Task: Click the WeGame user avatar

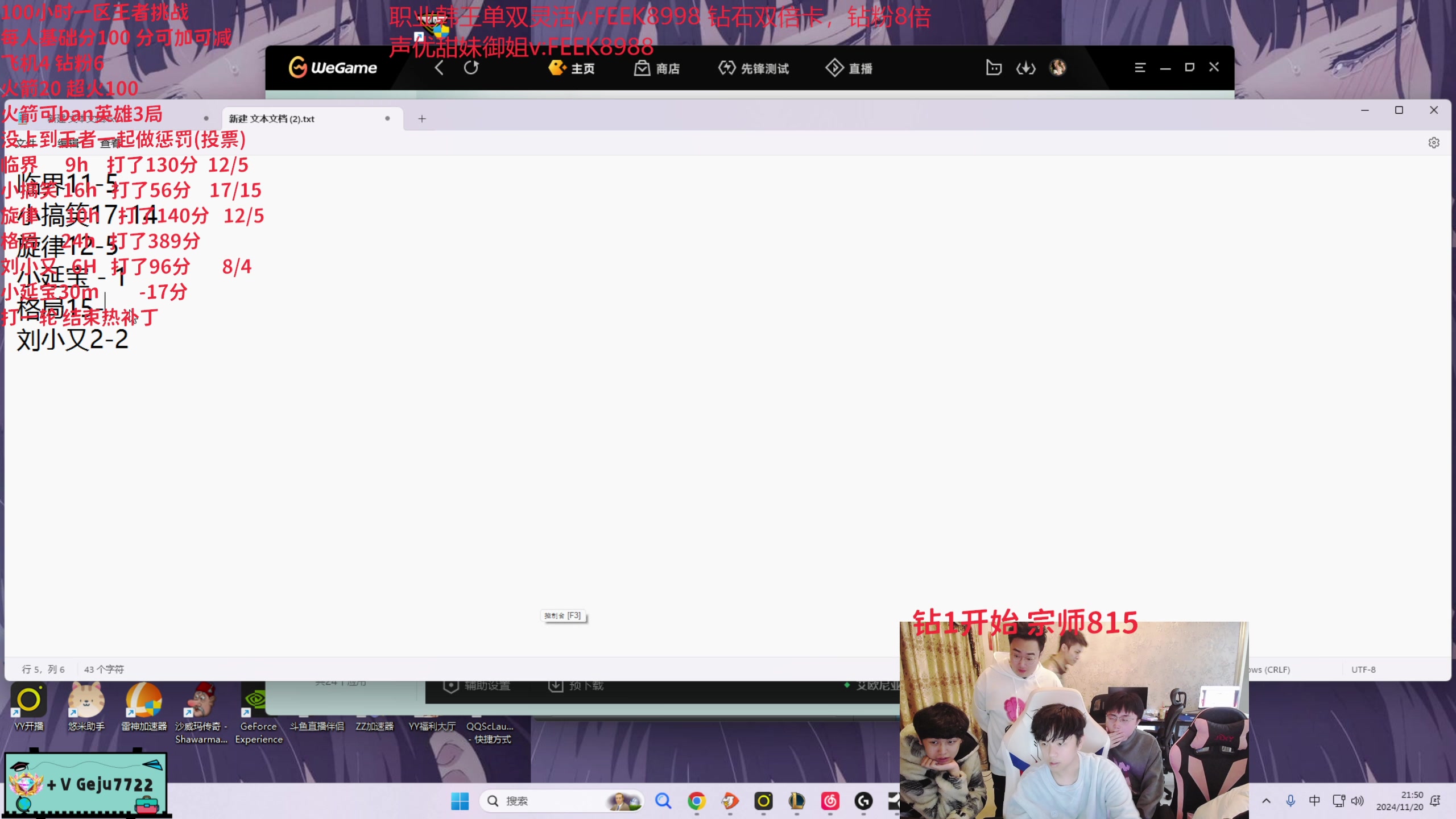Action: 1058,68
